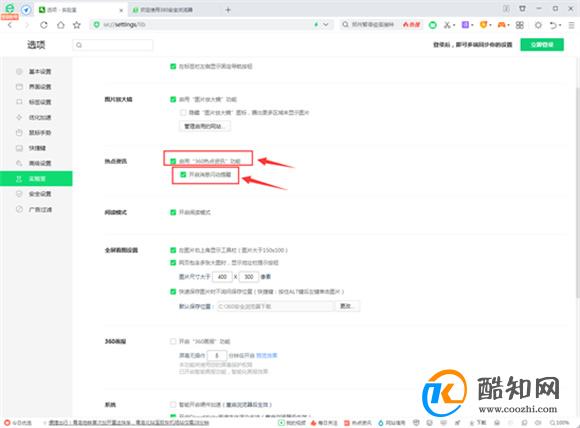Toggle the 360 hot news feature checkbox
This screenshot has width=580, height=428.
(173, 161)
